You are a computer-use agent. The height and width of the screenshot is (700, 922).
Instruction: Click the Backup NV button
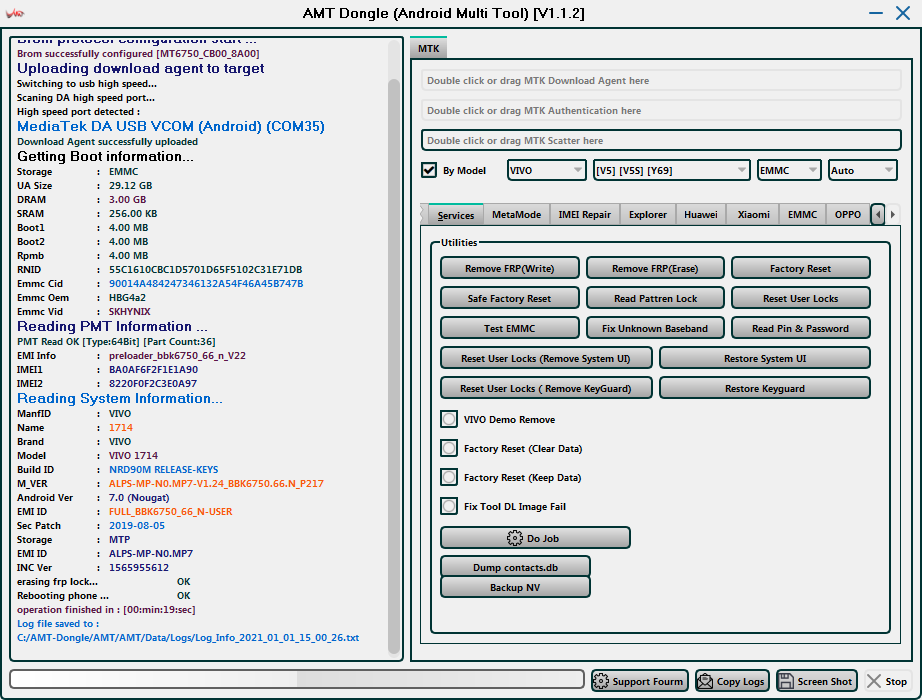point(515,587)
